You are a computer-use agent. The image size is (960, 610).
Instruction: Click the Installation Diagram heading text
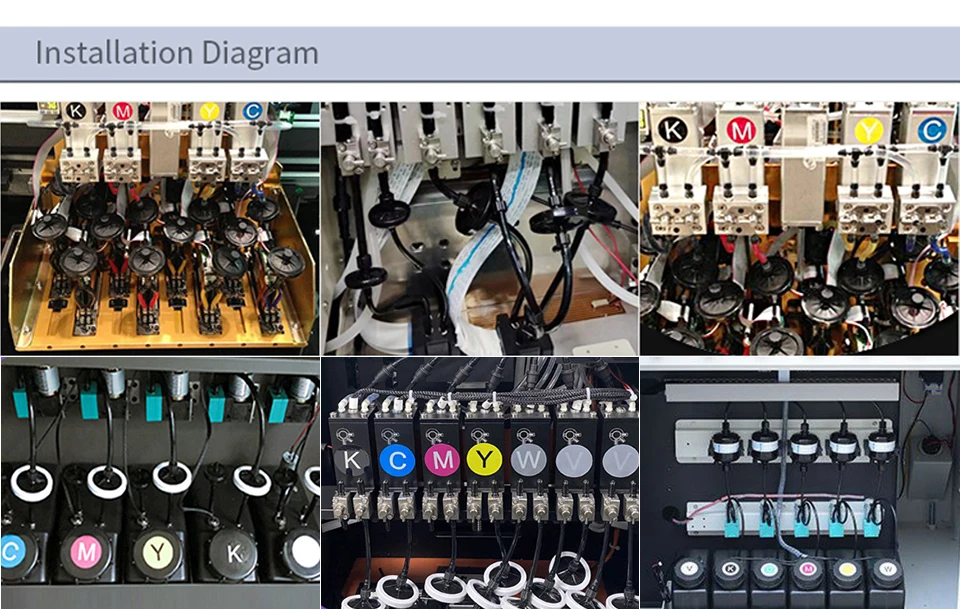pyautogui.click(x=177, y=53)
